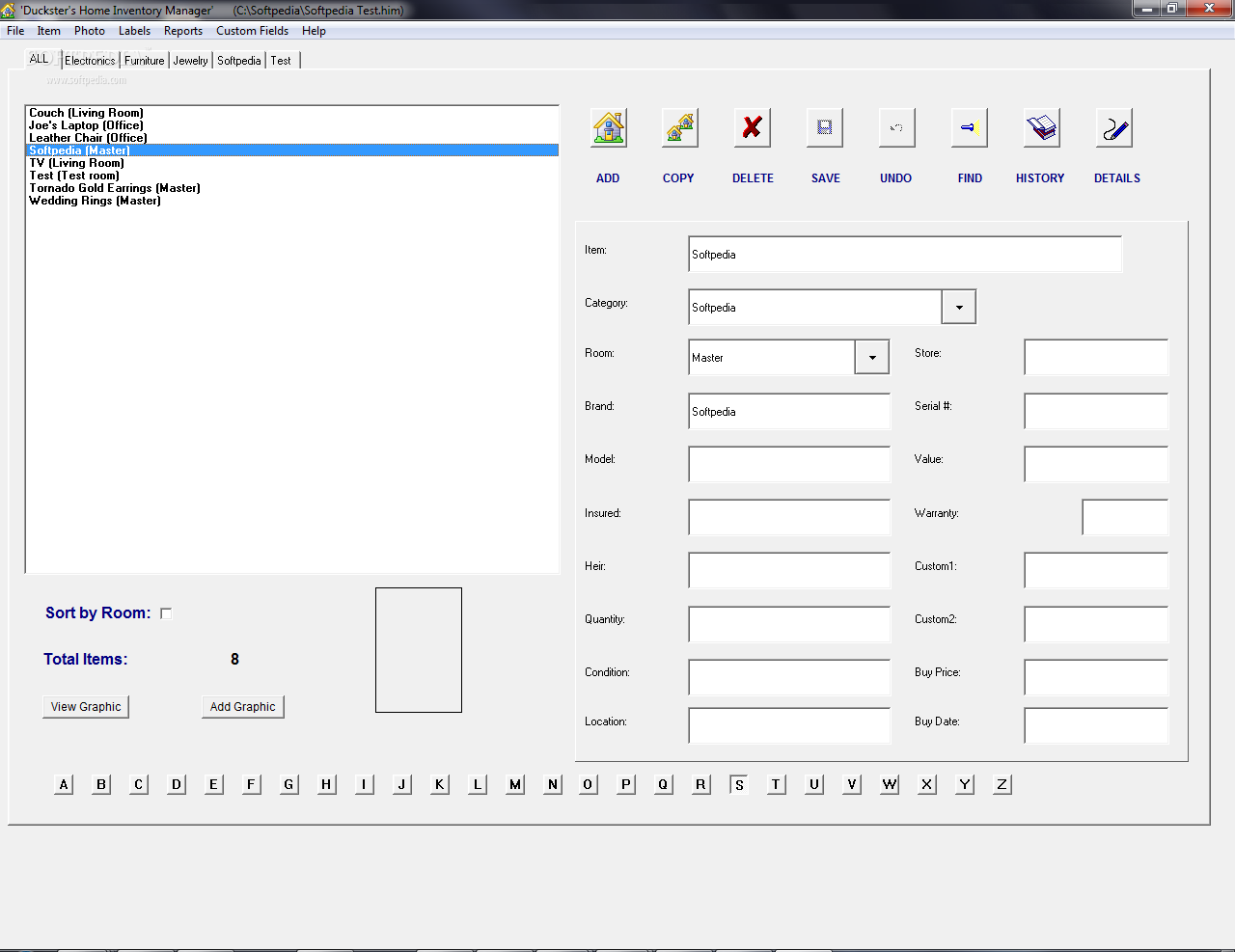
Task: Click the COPY item icon
Action: (680, 127)
